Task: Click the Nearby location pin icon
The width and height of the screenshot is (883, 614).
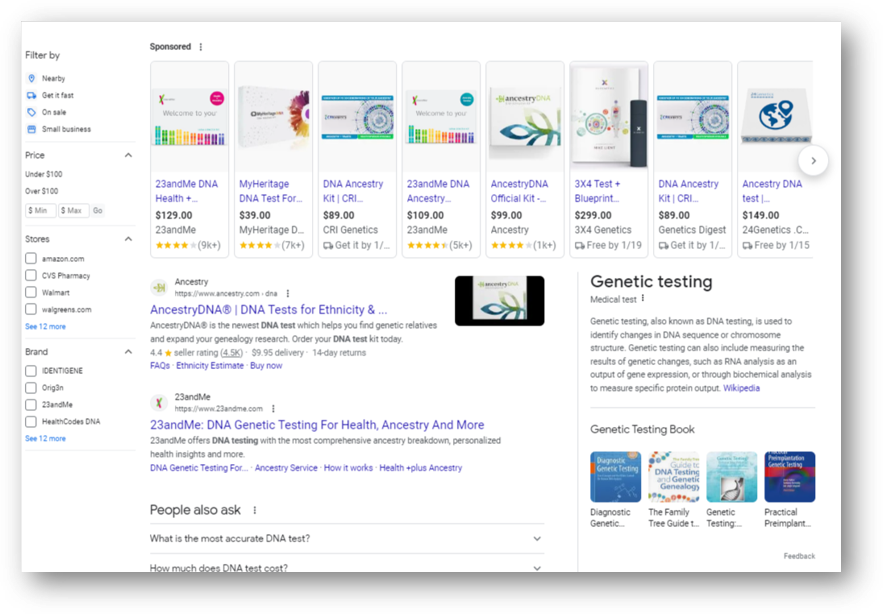Action: coord(32,78)
